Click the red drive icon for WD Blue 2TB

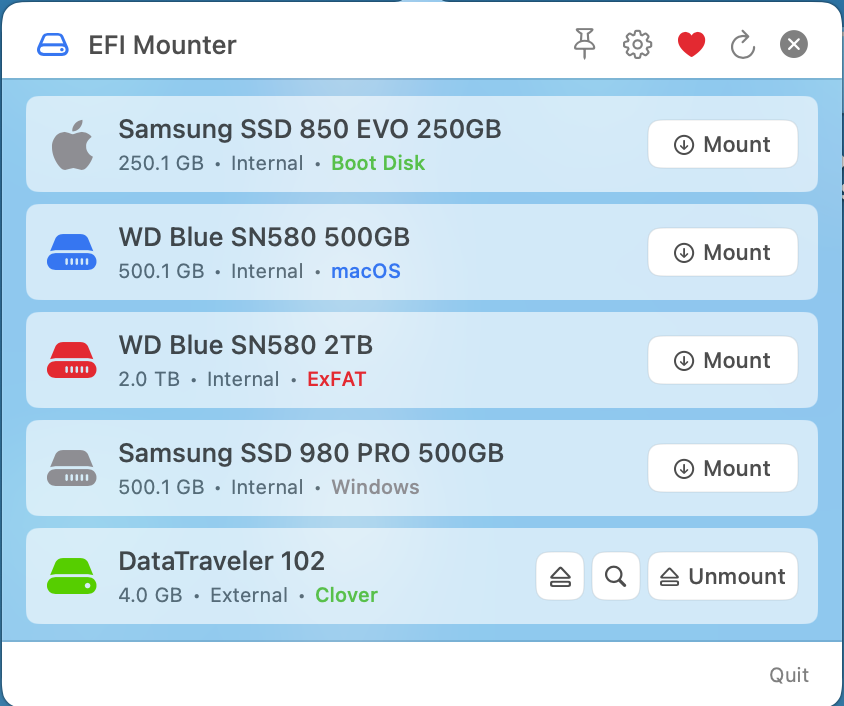point(72,360)
